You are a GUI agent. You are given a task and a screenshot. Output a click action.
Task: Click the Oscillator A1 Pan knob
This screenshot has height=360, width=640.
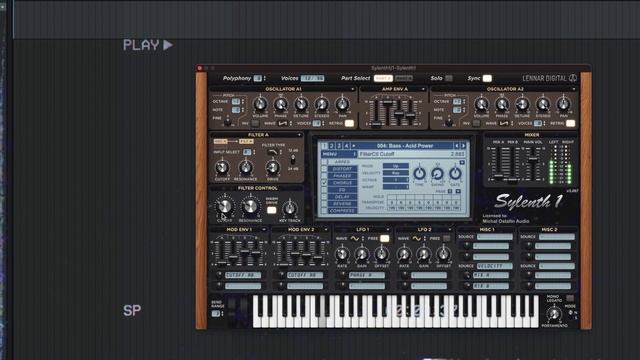click(342, 104)
